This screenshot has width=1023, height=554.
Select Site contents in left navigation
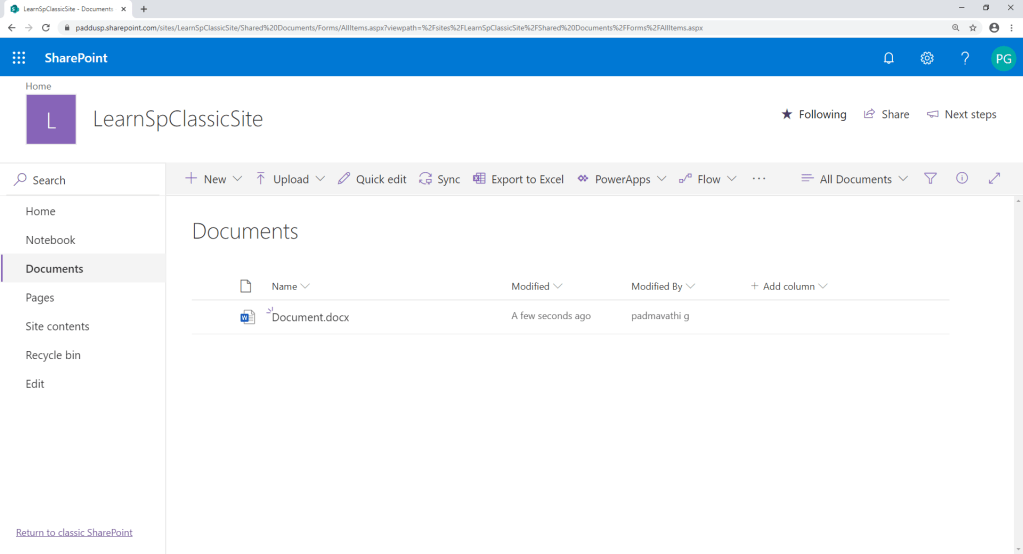(x=57, y=326)
